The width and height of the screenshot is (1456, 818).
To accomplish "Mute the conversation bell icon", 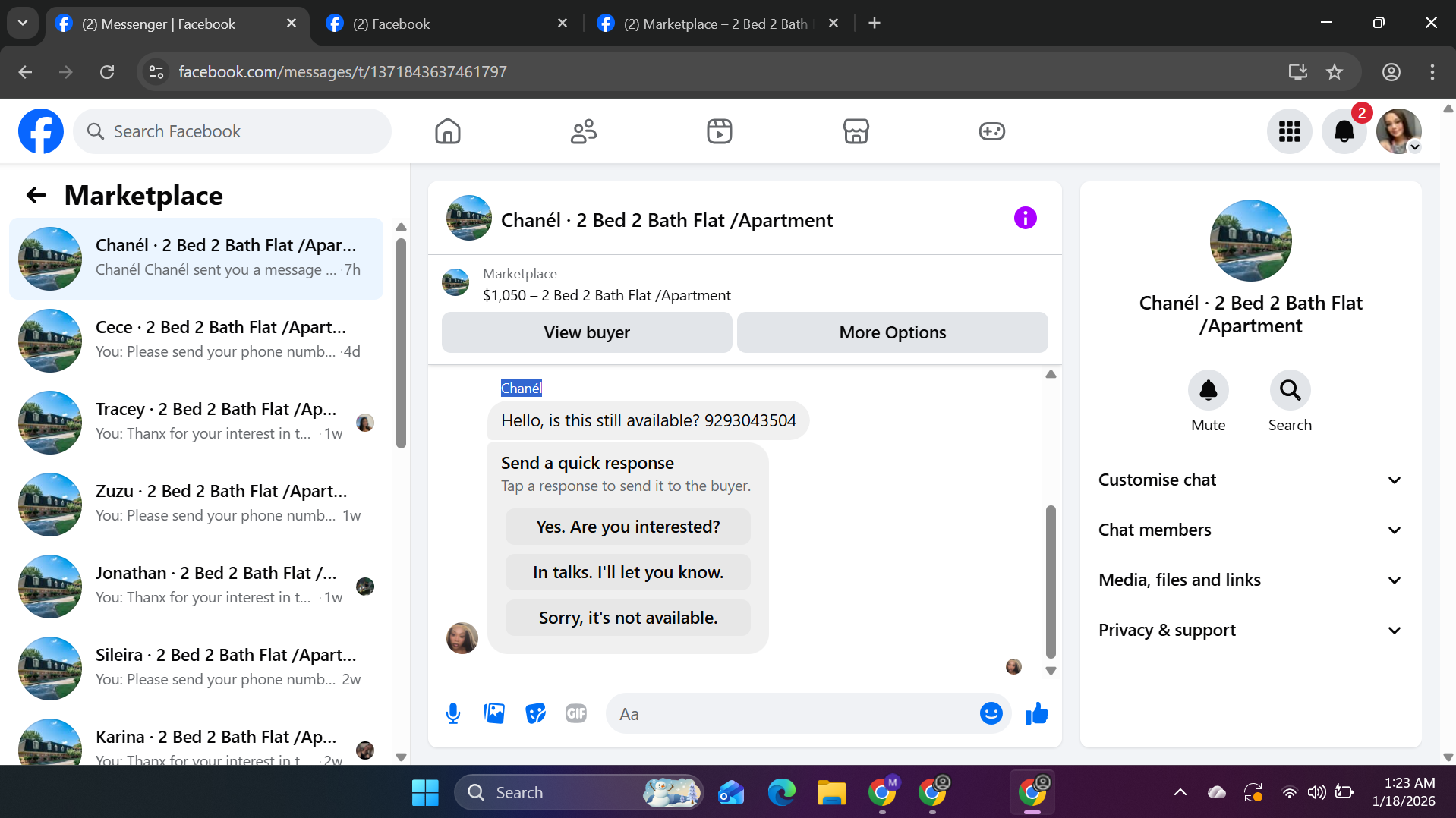I will (1208, 390).
